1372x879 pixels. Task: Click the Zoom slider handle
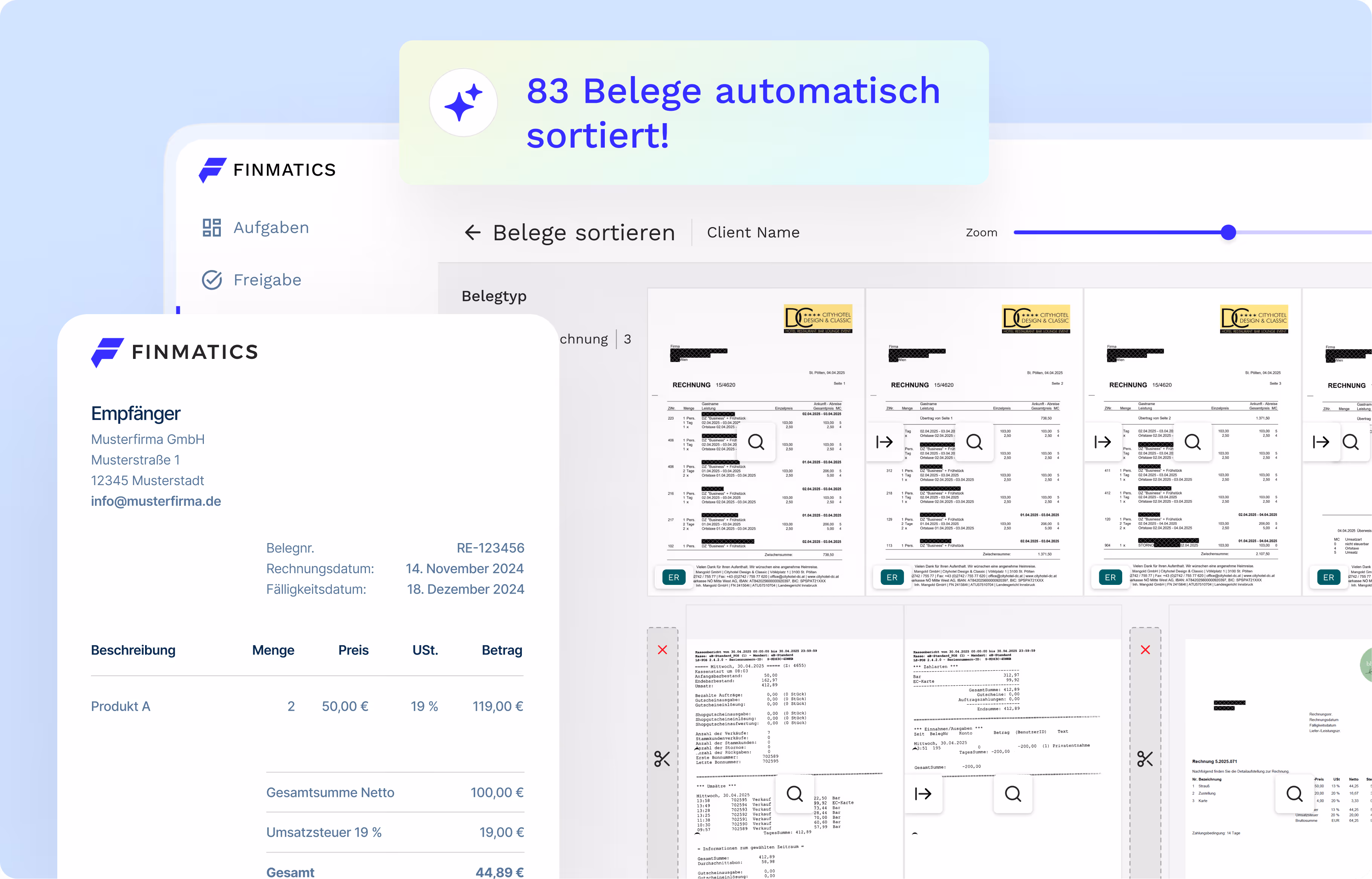[1228, 232]
